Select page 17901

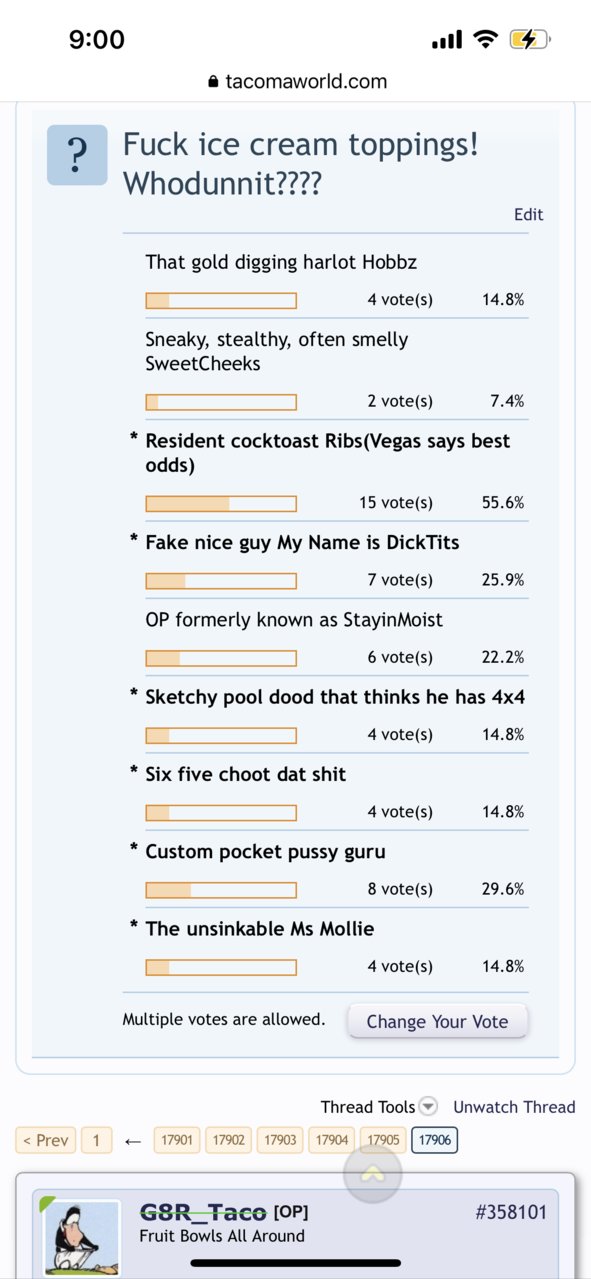(x=177, y=1140)
